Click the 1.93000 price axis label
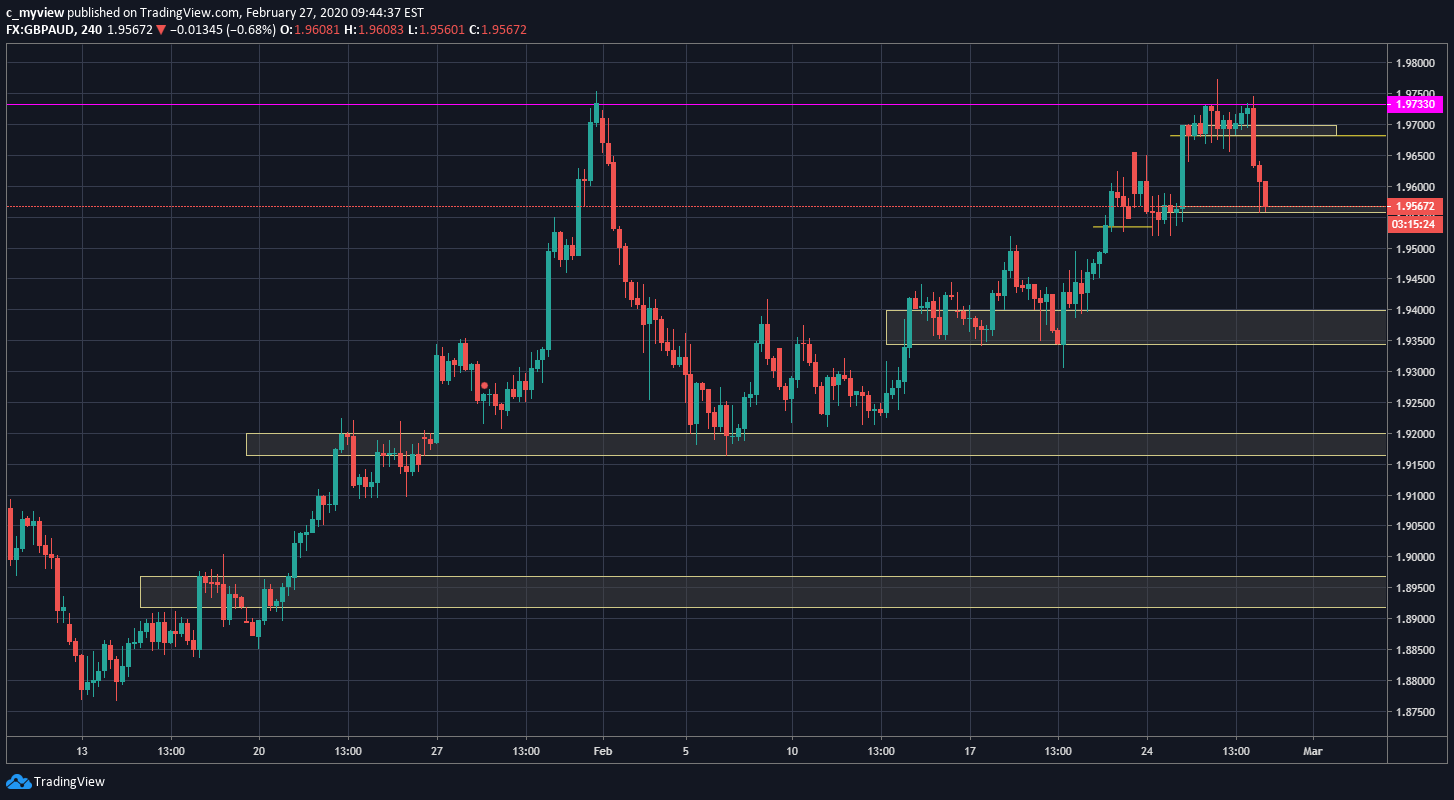1454x800 pixels. 1415,373
